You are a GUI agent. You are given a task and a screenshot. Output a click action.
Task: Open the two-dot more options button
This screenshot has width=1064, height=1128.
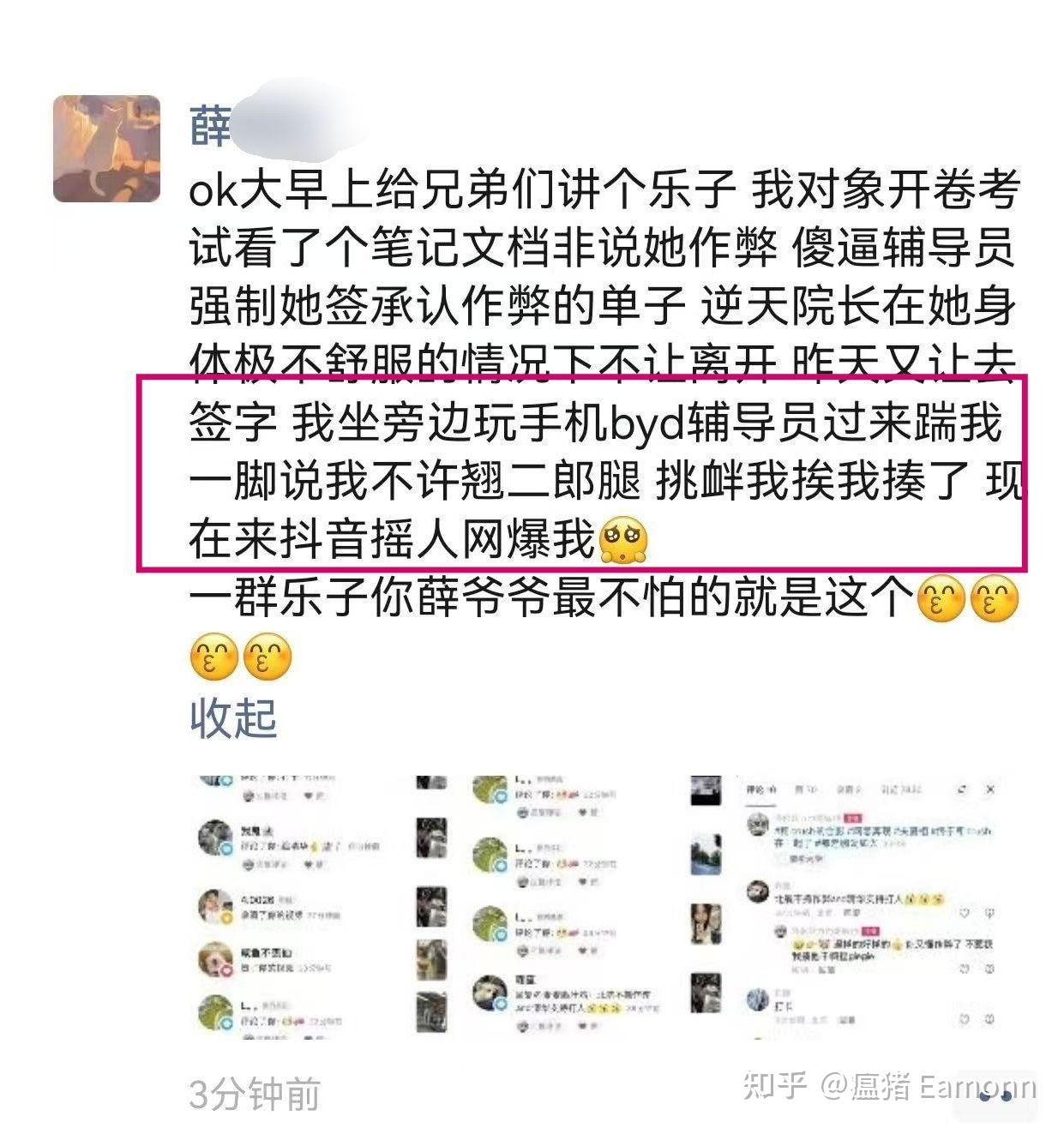point(996,1095)
